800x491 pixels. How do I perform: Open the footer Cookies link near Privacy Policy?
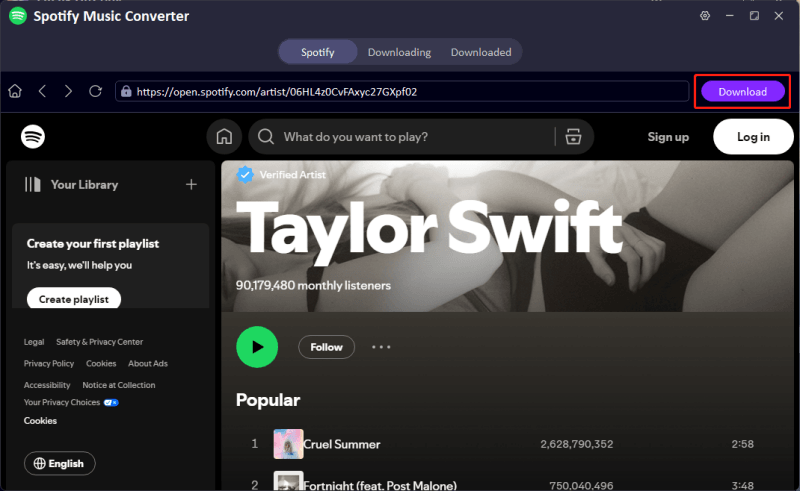click(x=101, y=363)
